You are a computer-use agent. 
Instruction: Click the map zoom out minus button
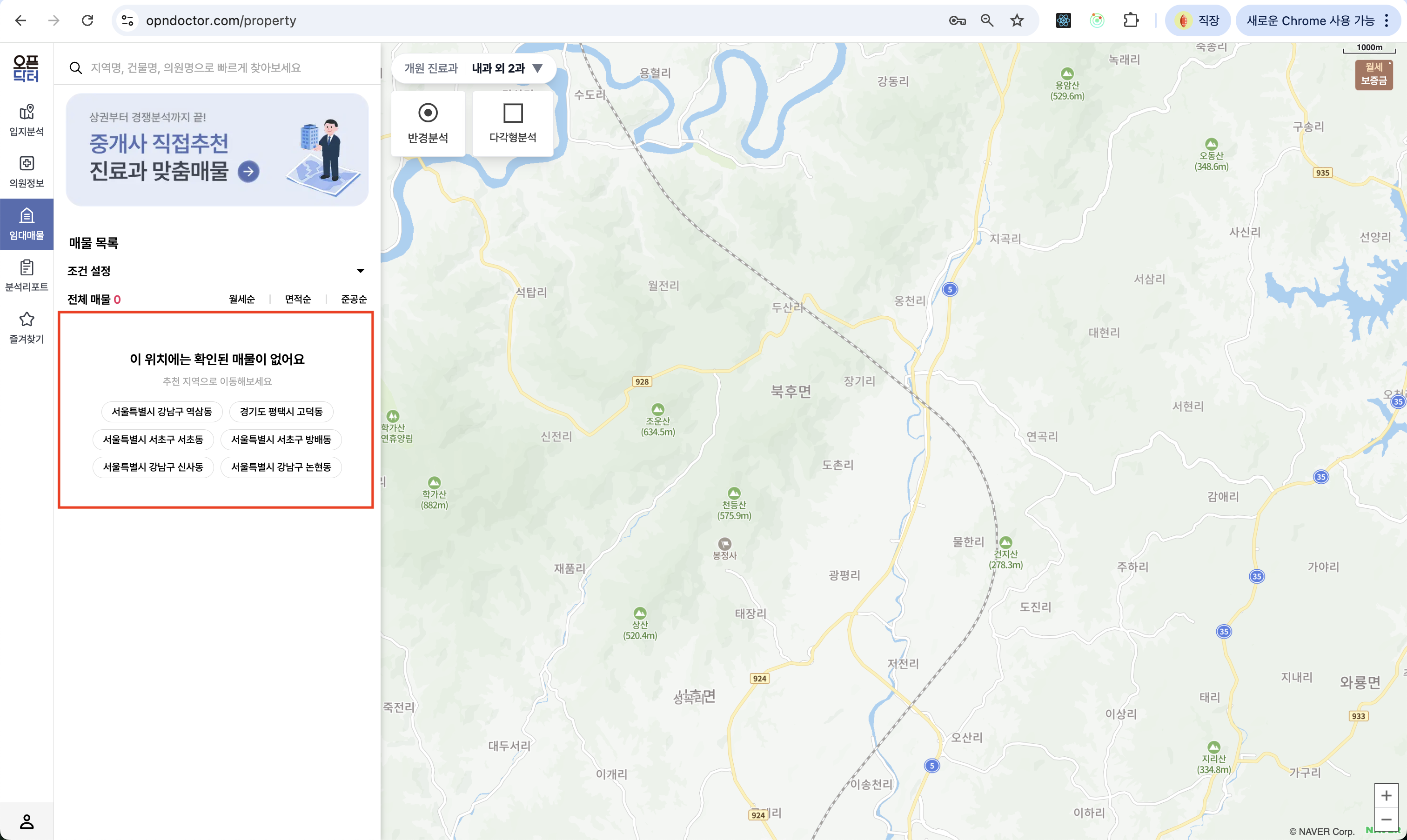click(1386, 820)
